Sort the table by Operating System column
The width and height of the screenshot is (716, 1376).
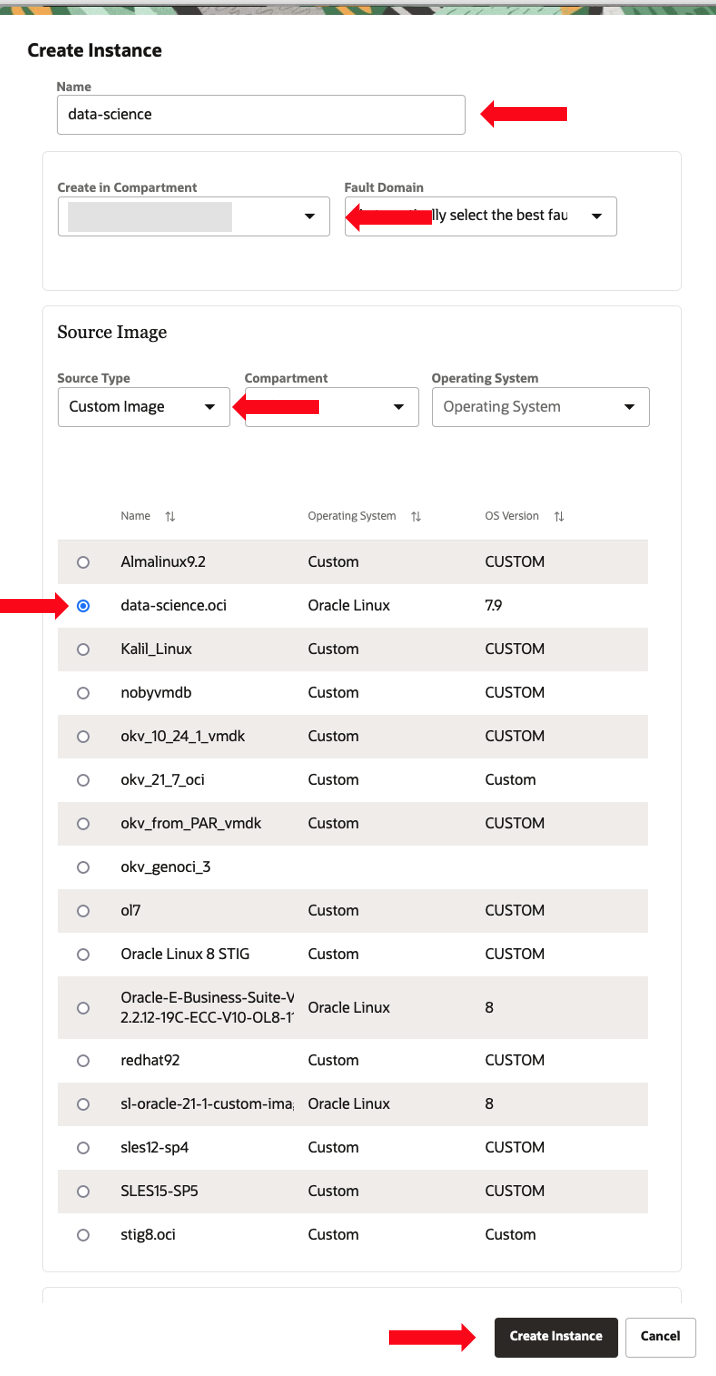pos(416,516)
